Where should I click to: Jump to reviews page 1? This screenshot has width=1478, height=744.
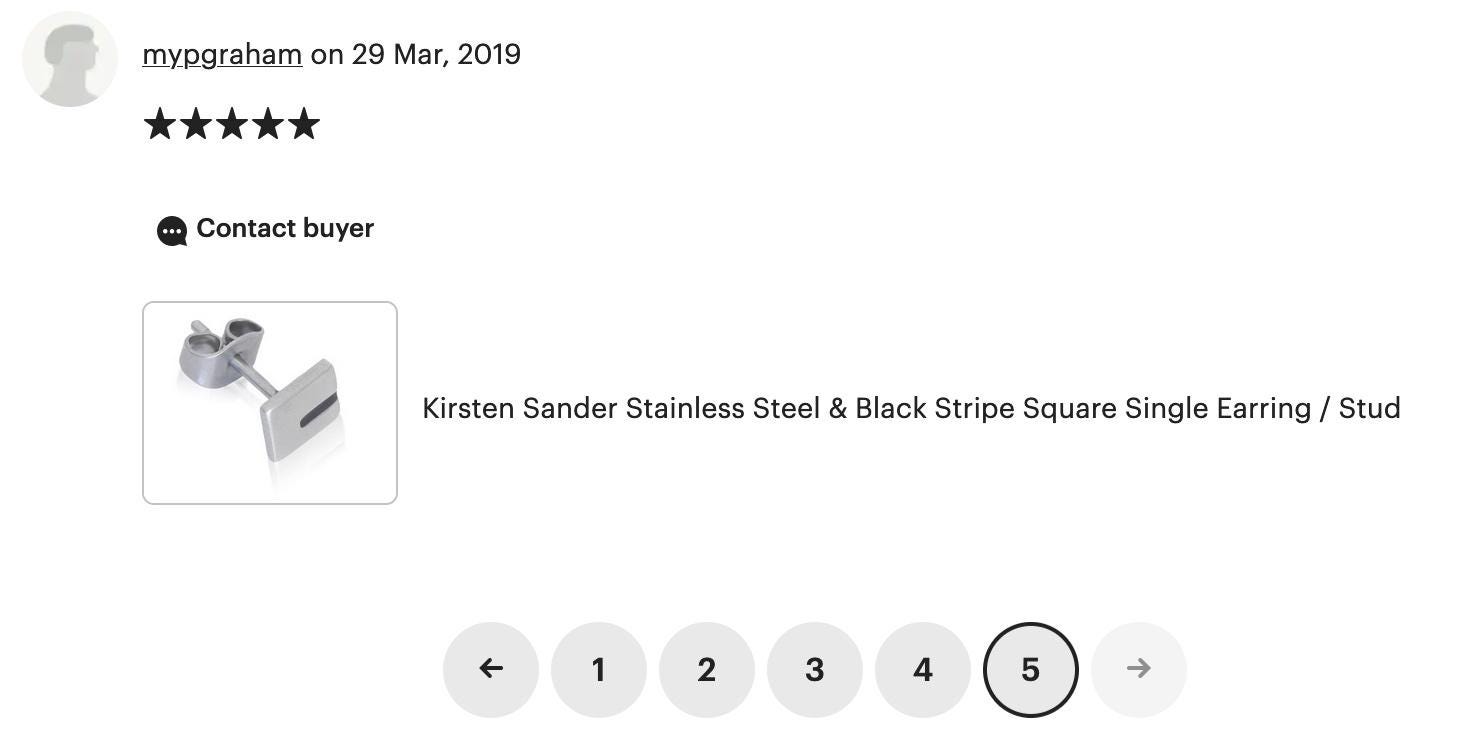tap(599, 669)
